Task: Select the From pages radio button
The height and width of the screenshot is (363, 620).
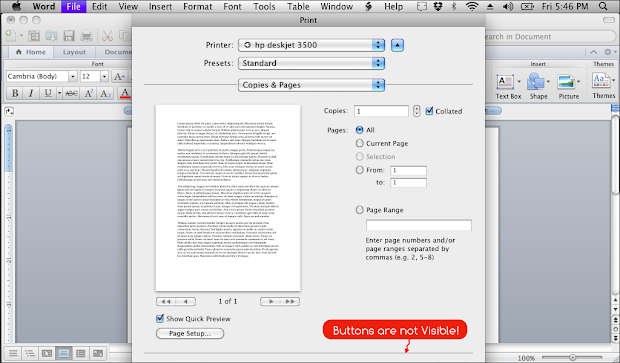Action: (x=359, y=170)
